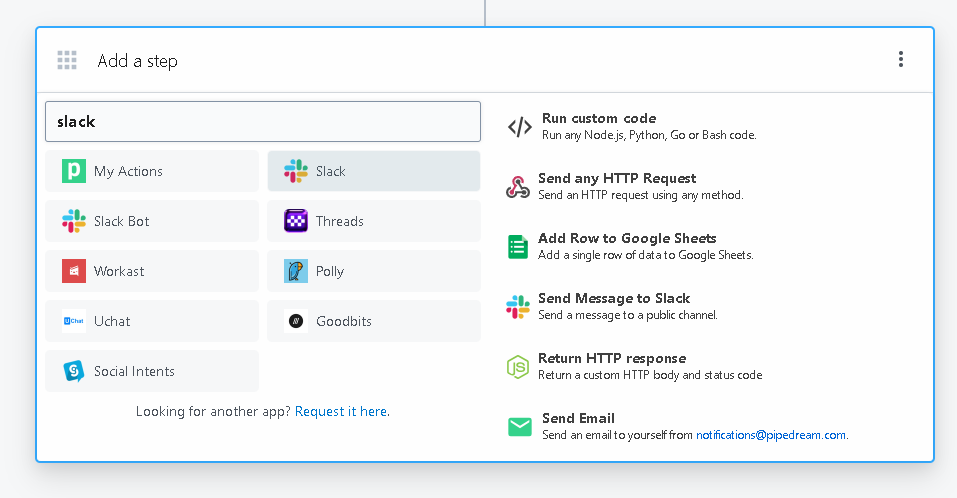Choose the Slack Bot label
This screenshot has width=957, height=498.
point(121,222)
